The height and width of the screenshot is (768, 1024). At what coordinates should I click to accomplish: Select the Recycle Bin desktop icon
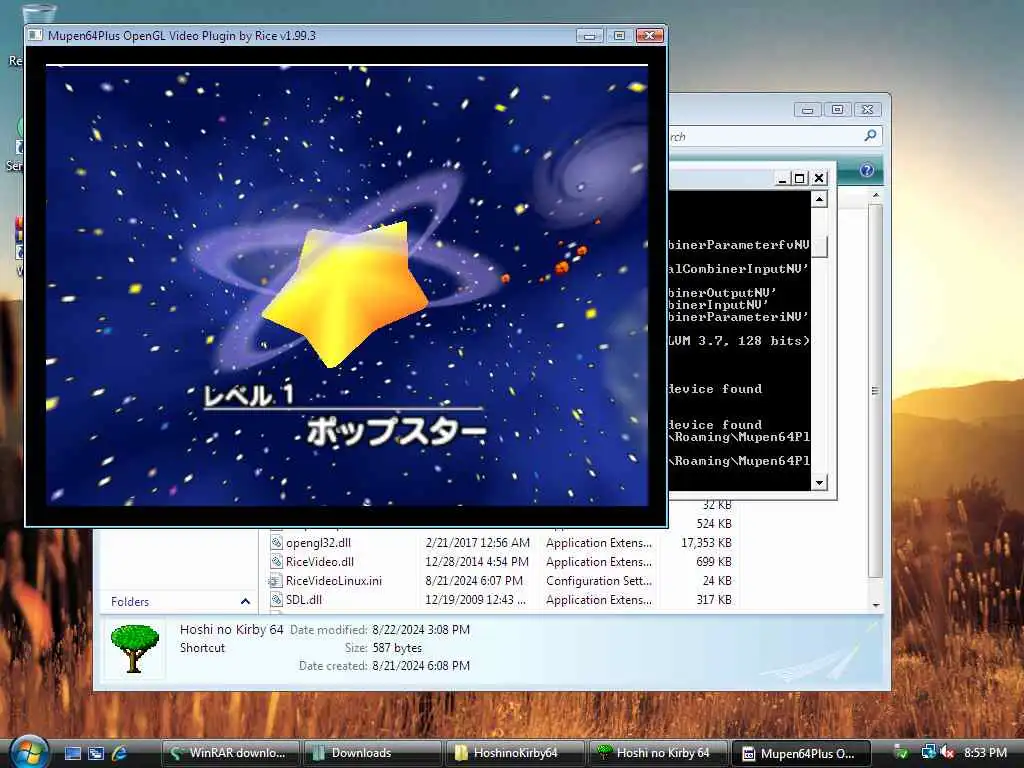(38, 13)
